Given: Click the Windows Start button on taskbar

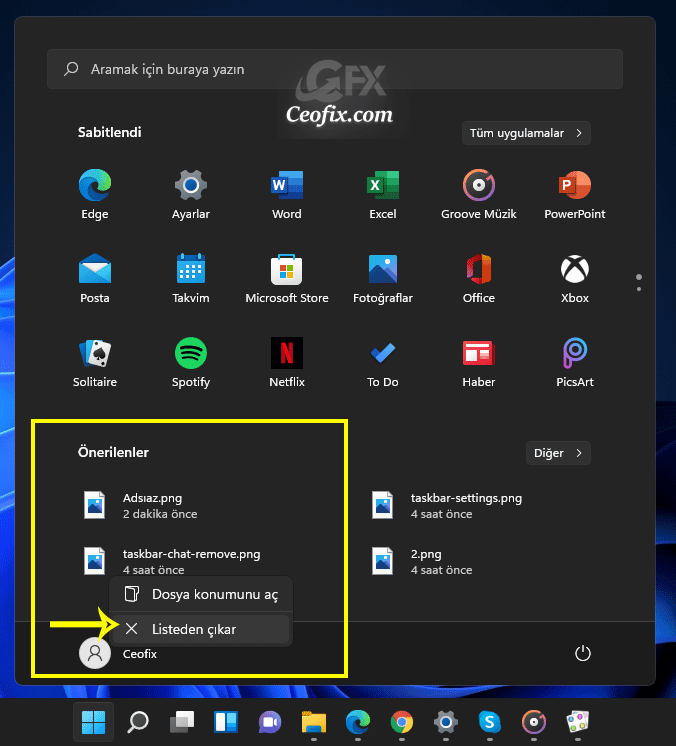Looking at the screenshot, I should pos(94,722).
